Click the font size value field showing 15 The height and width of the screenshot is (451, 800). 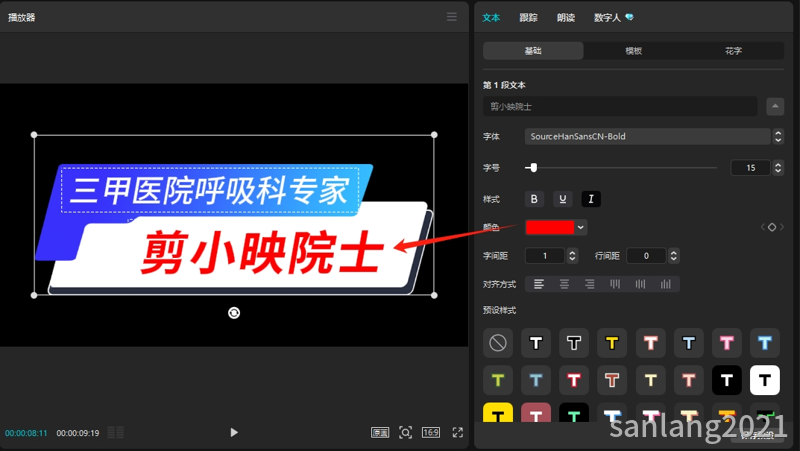point(751,167)
